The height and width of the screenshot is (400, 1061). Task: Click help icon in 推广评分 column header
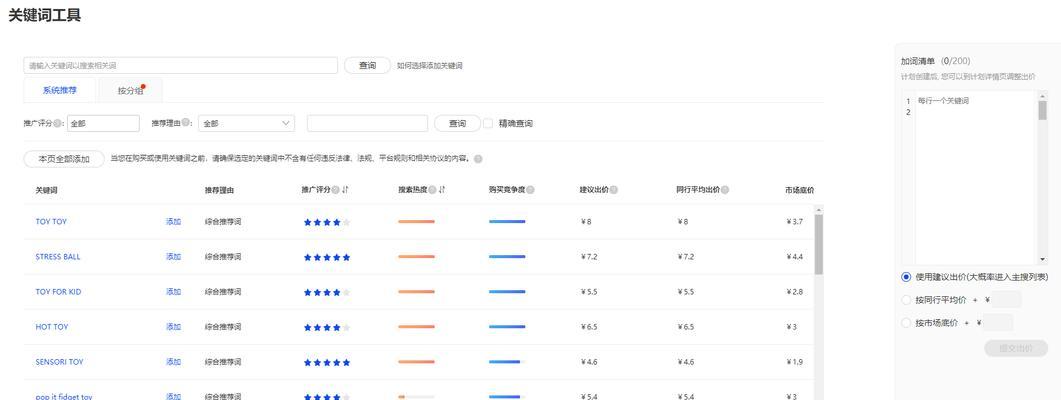pos(335,190)
